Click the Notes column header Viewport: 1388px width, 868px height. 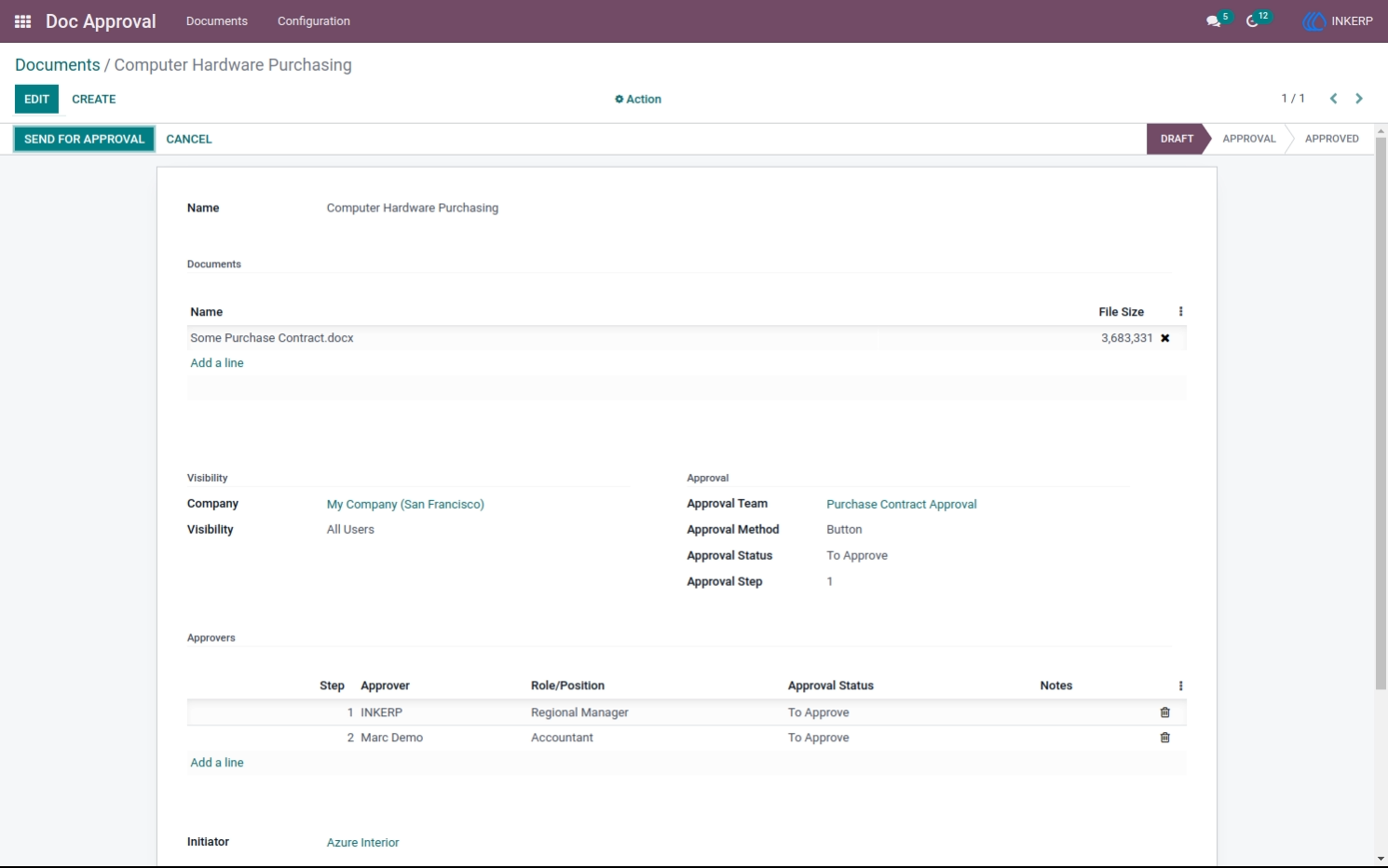[x=1055, y=685]
